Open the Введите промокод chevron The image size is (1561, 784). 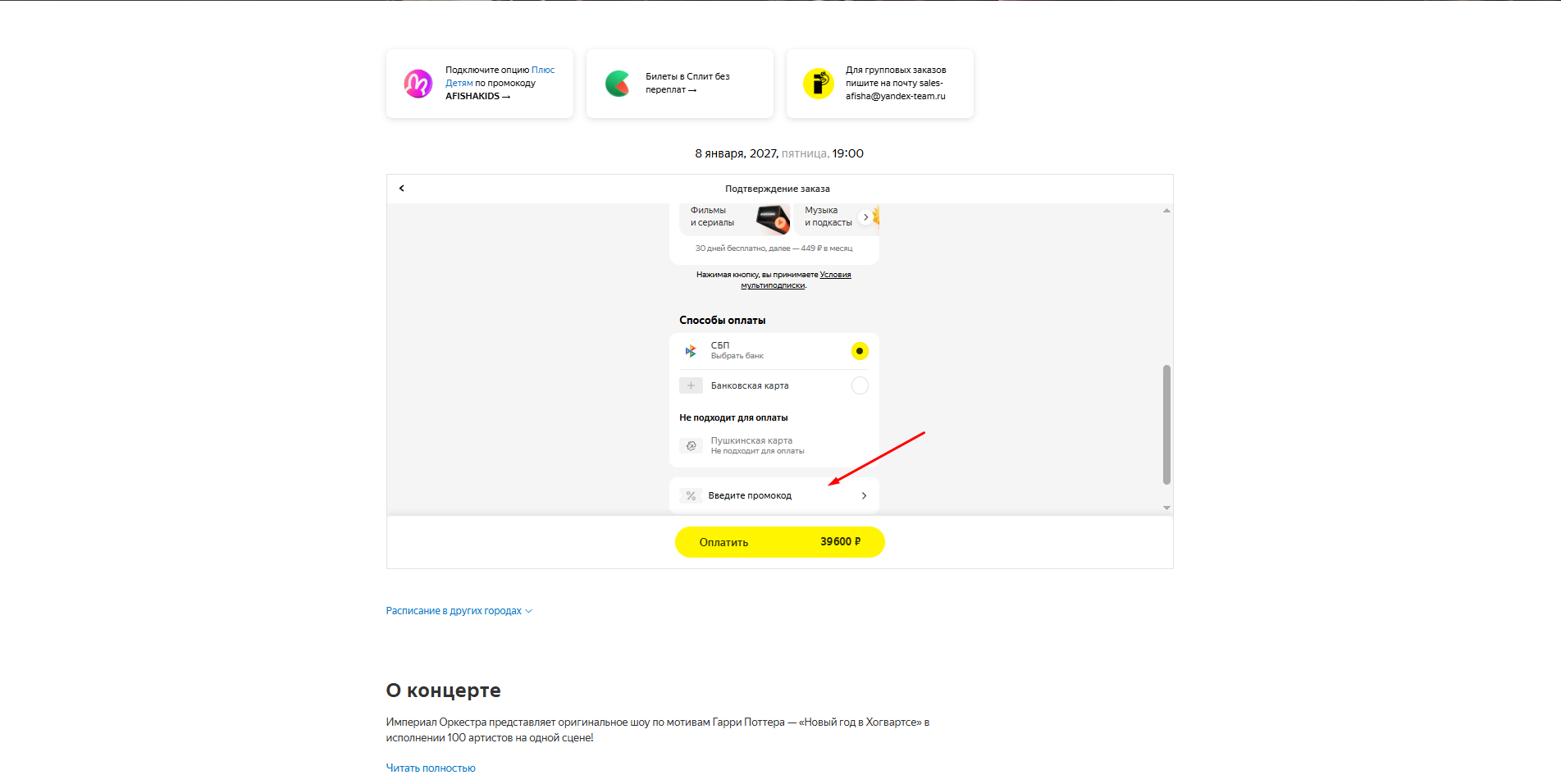point(864,496)
